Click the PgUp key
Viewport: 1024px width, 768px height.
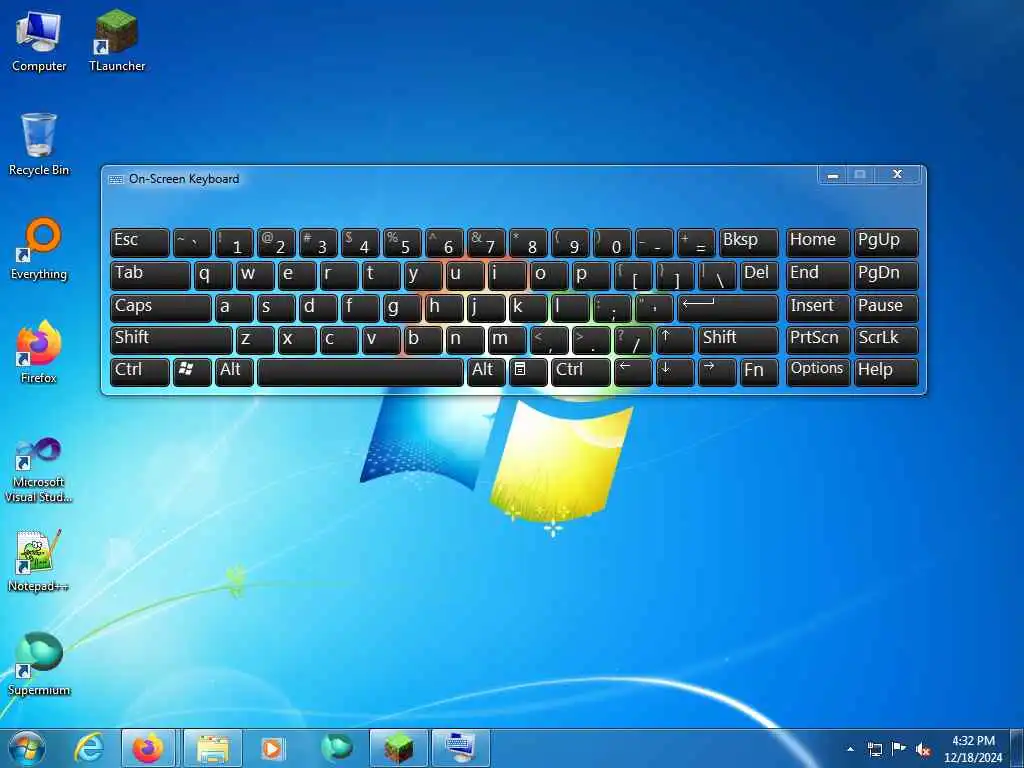886,242
